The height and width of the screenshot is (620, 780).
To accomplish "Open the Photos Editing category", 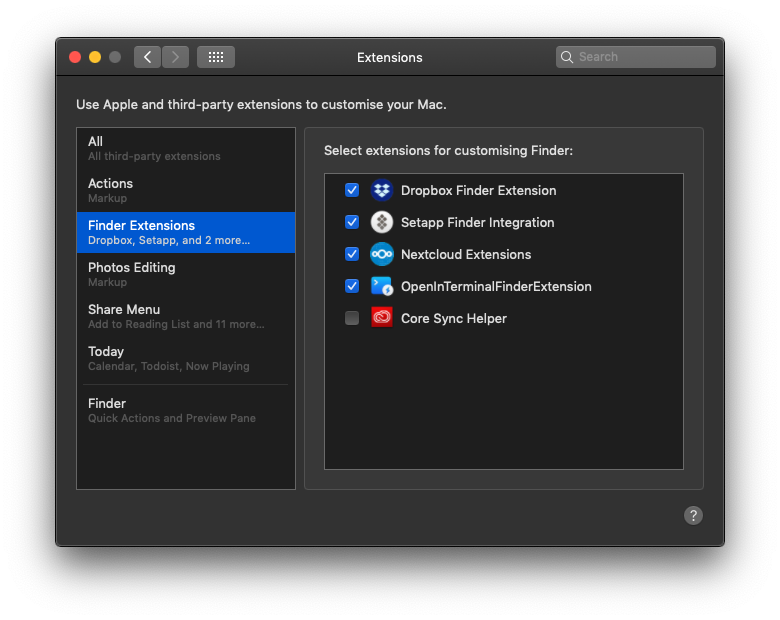I will click(x=186, y=274).
